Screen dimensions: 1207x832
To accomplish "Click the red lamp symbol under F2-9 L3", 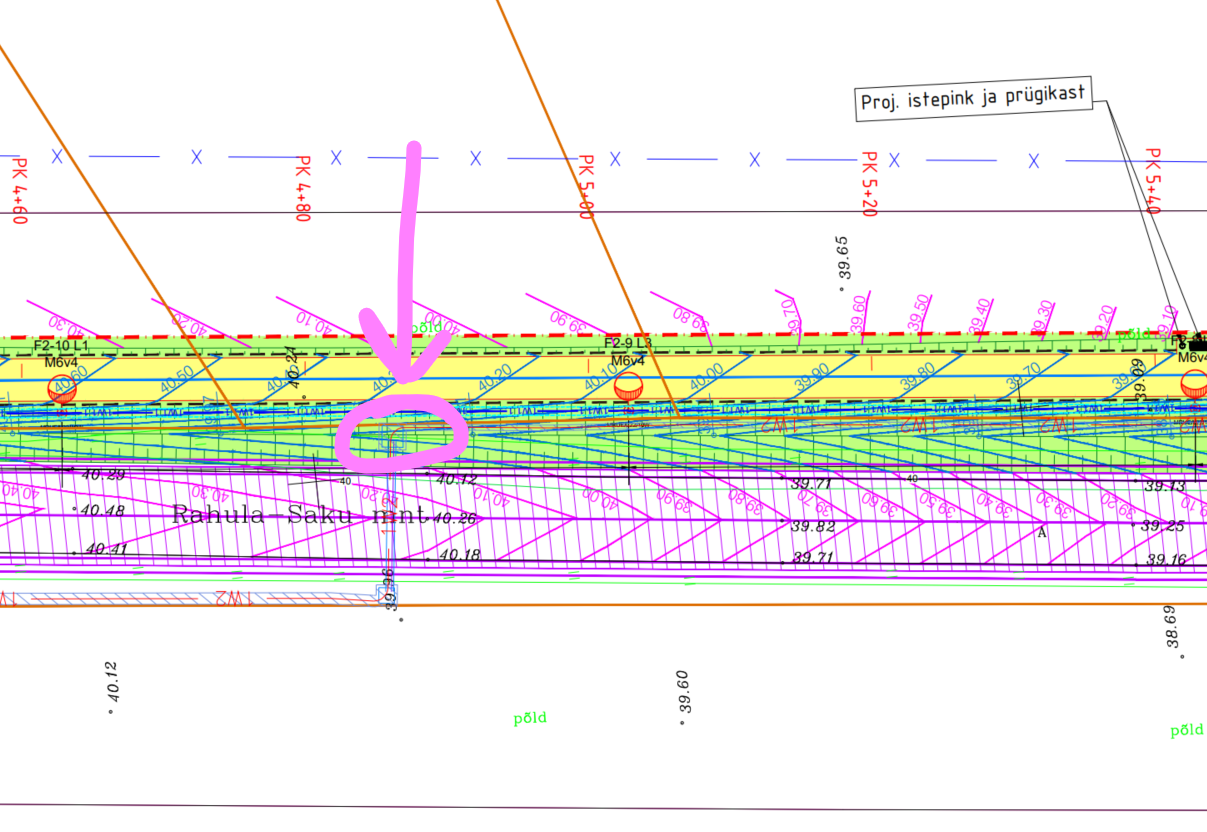I will (628, 385).
